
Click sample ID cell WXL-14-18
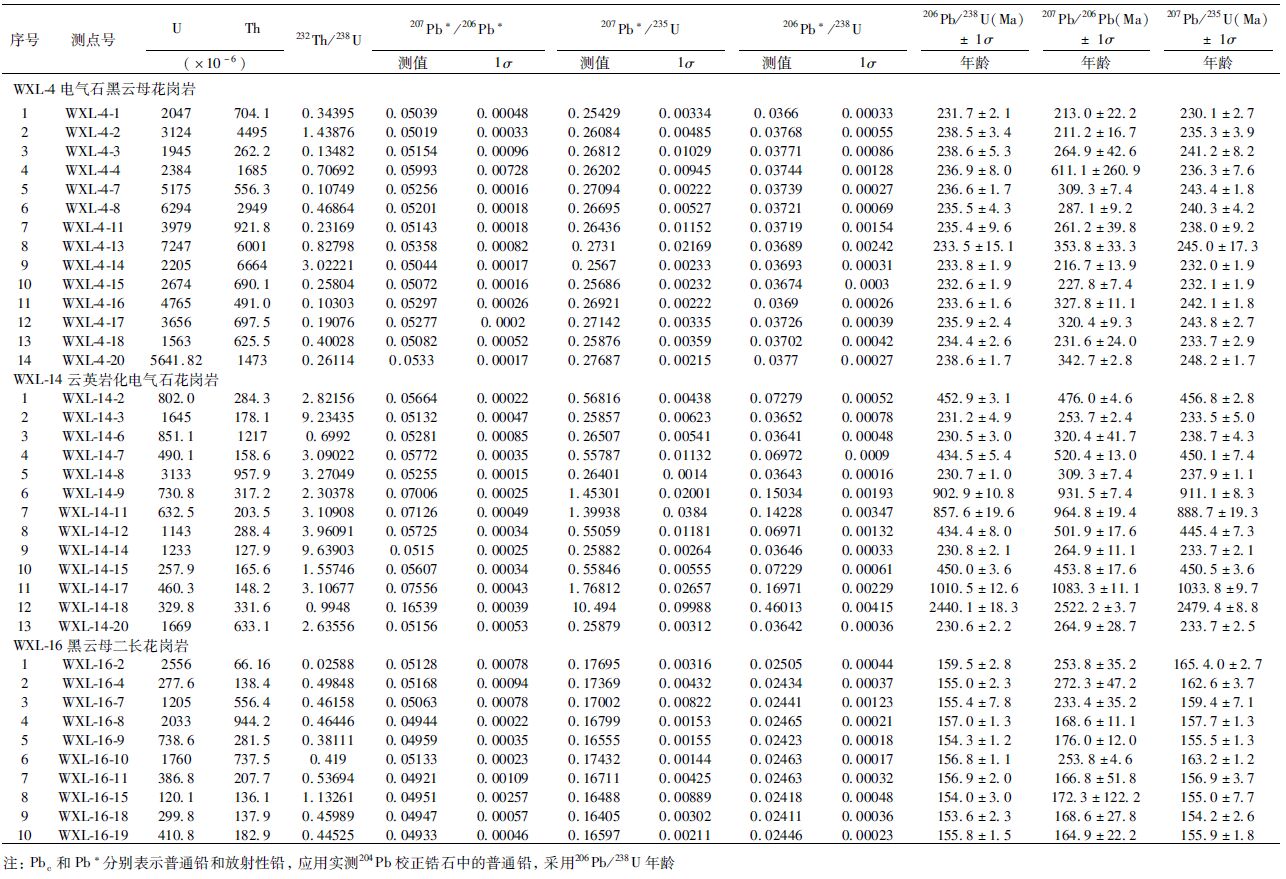pos(93,607)
